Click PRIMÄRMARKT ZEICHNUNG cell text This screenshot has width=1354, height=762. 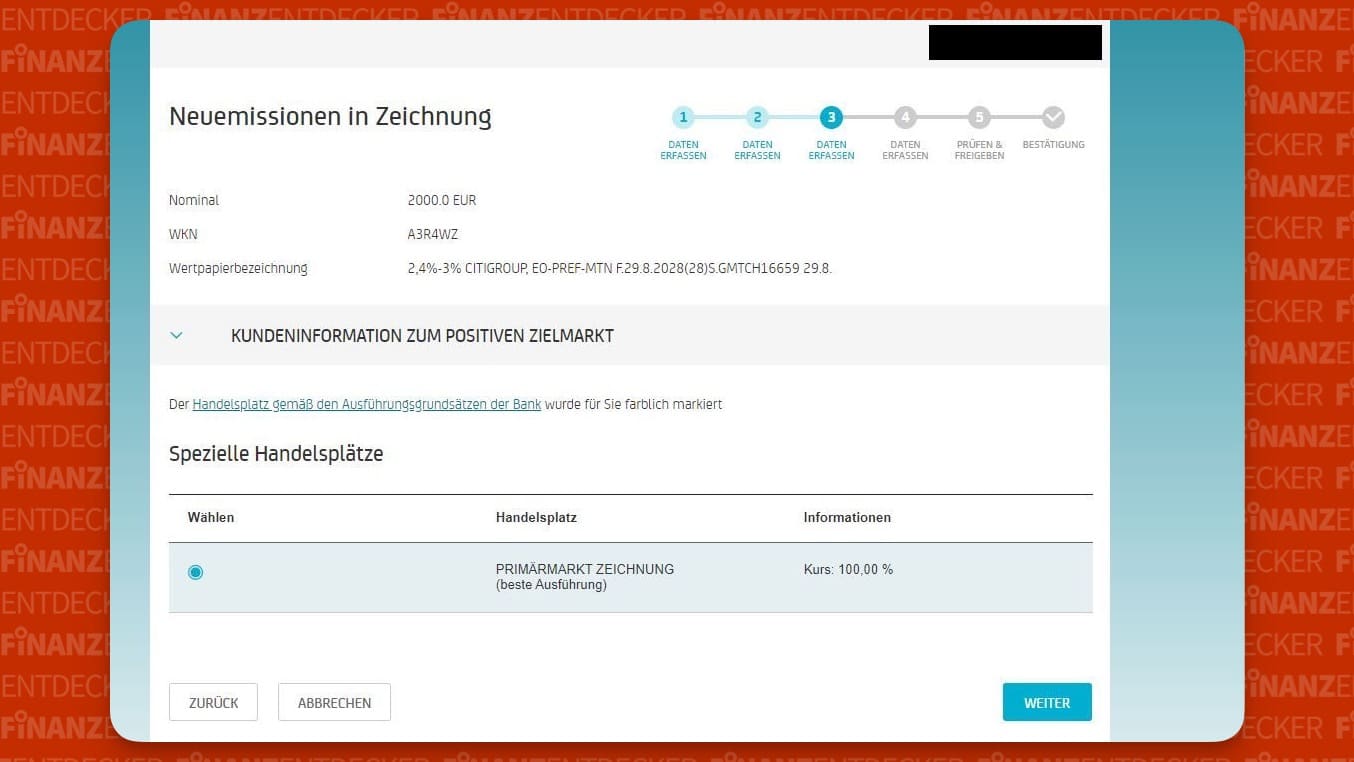tap(585, 569)
